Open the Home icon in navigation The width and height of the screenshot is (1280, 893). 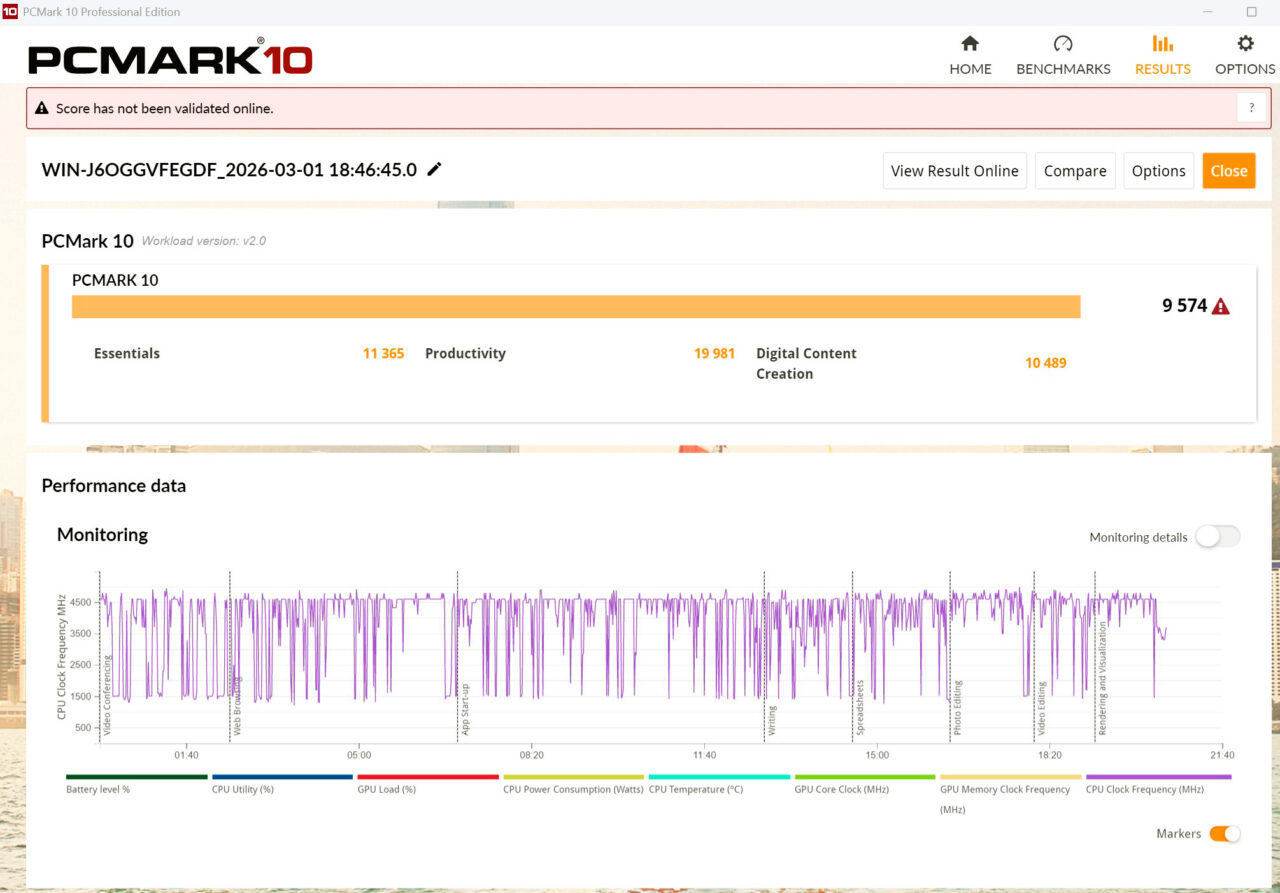point(970,44)
